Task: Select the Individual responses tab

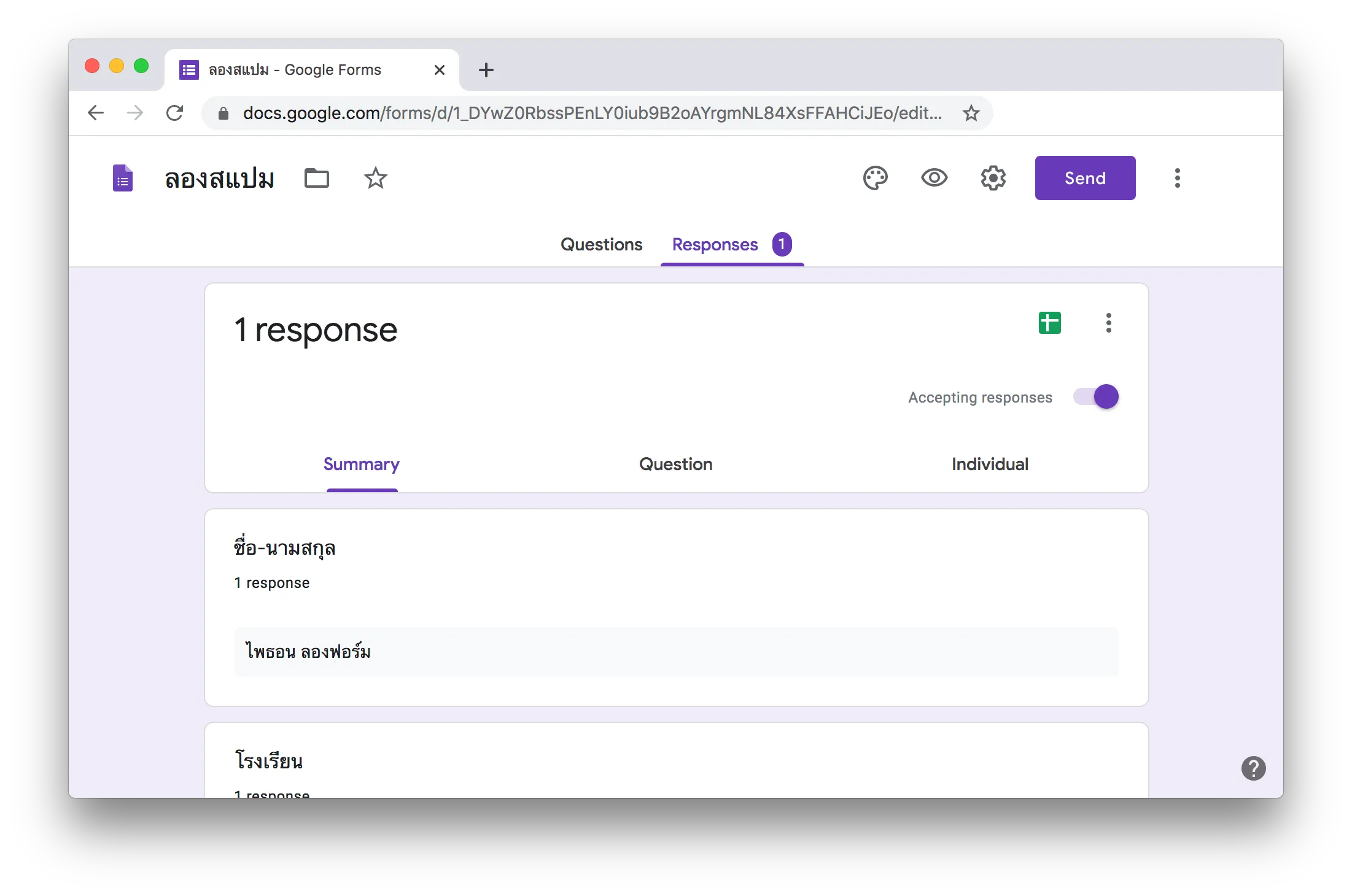Action: (x=990, y=464)
